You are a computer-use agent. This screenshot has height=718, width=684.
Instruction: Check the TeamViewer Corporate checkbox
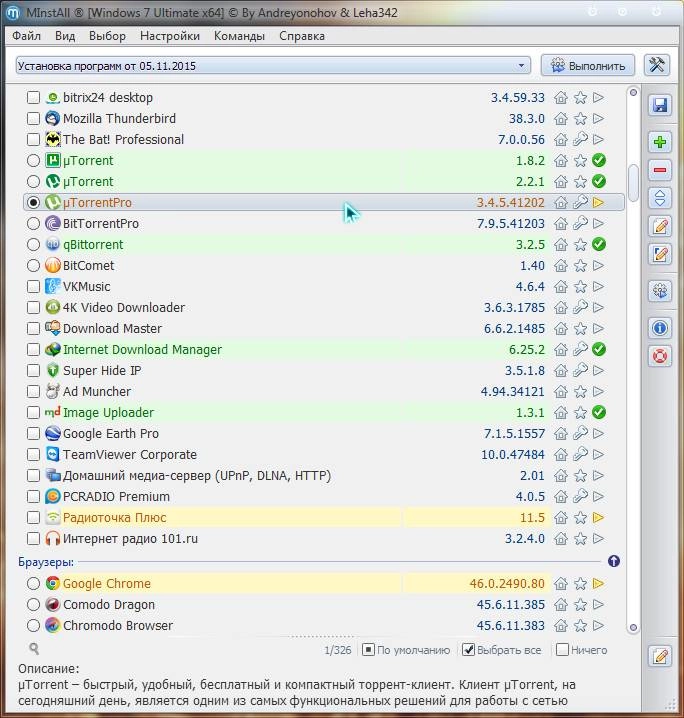(33, 455)
